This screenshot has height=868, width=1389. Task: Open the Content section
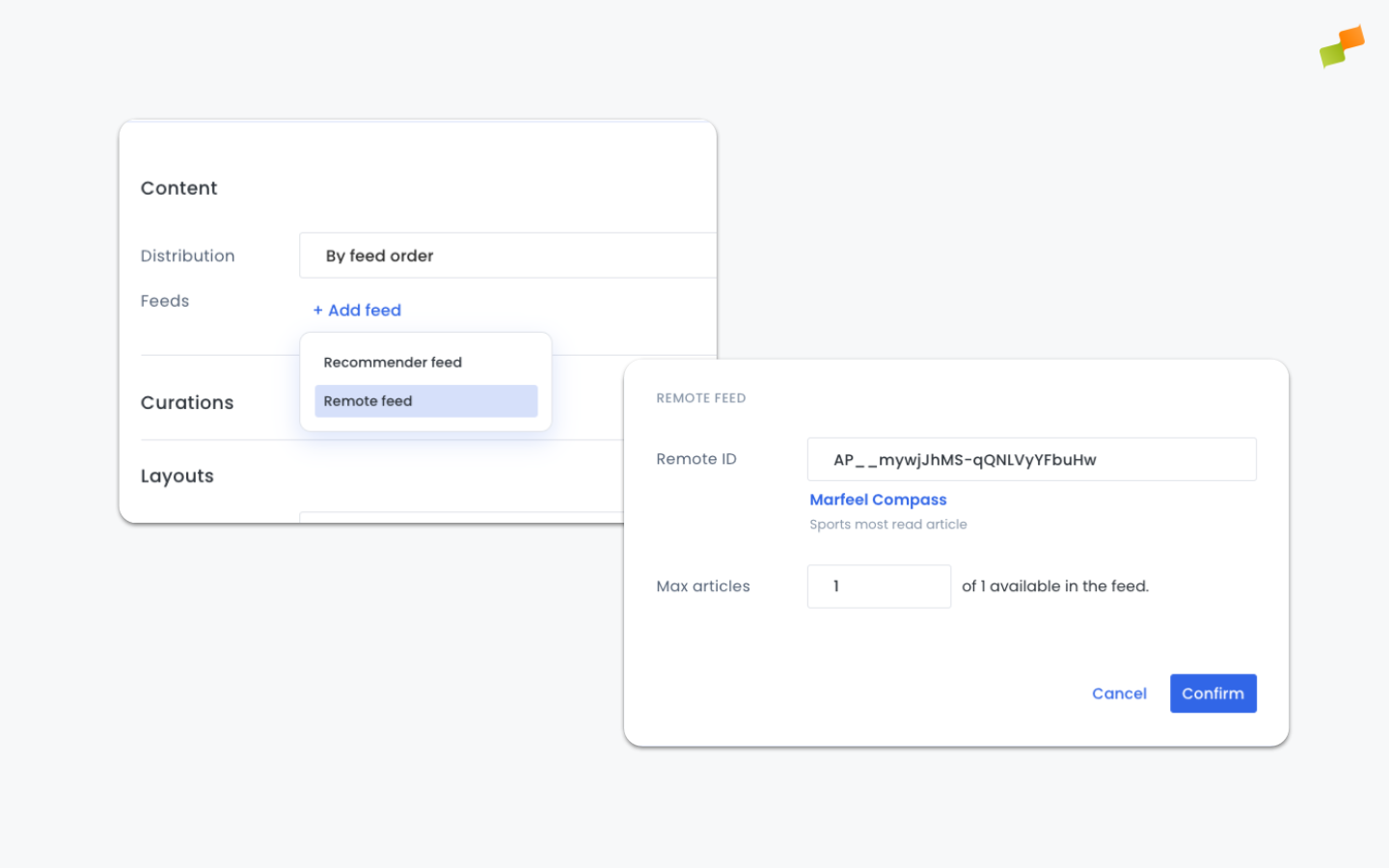pyautogui.click(x=179, y=188)
